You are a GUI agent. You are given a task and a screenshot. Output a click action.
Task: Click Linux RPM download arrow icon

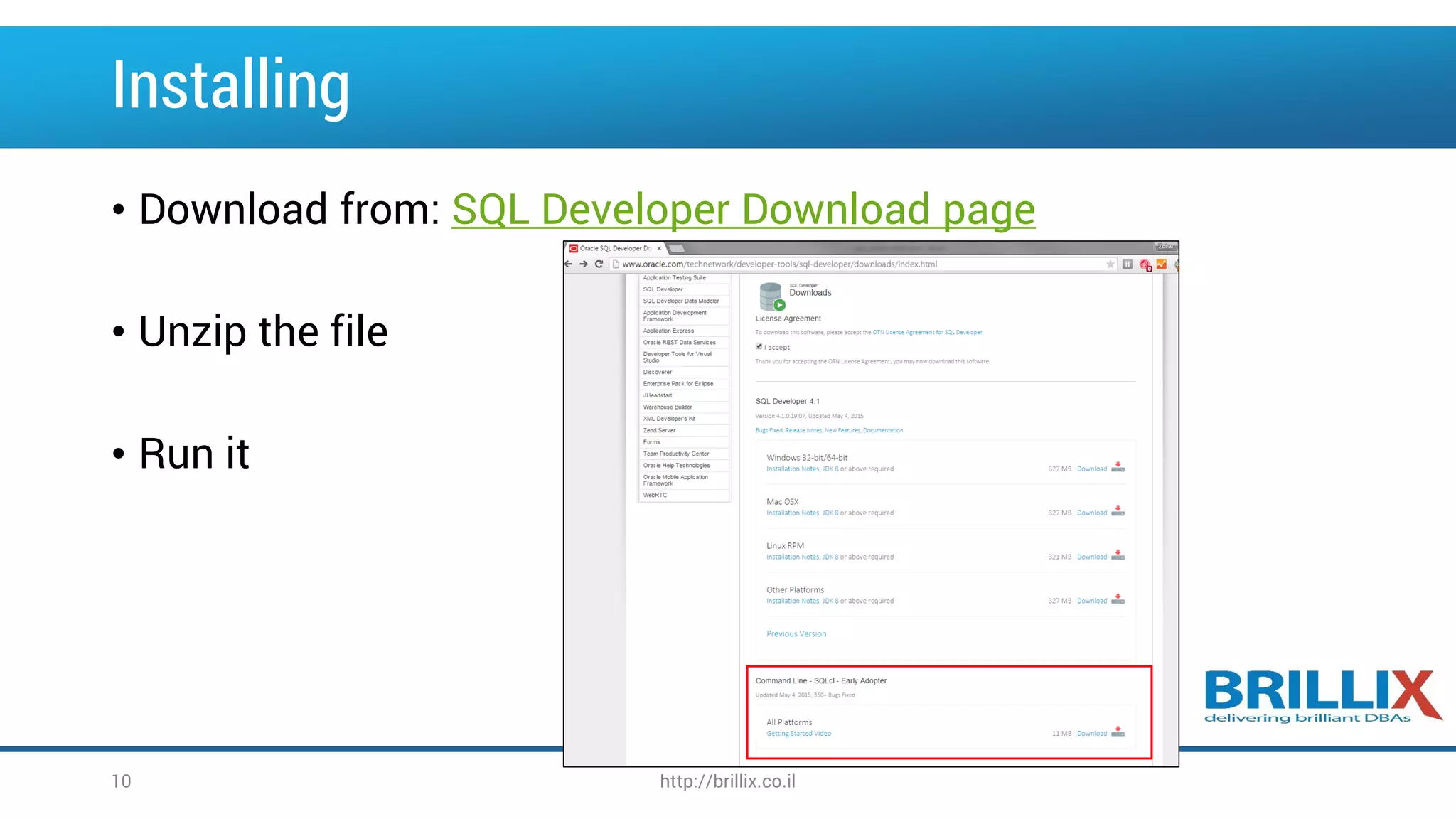point(1118,555)
